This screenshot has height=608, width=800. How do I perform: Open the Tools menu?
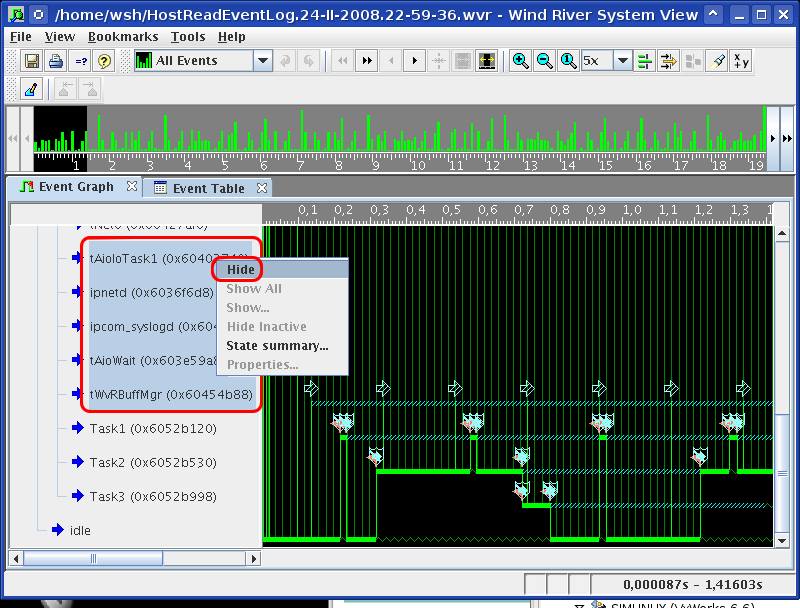coord(188,37)
